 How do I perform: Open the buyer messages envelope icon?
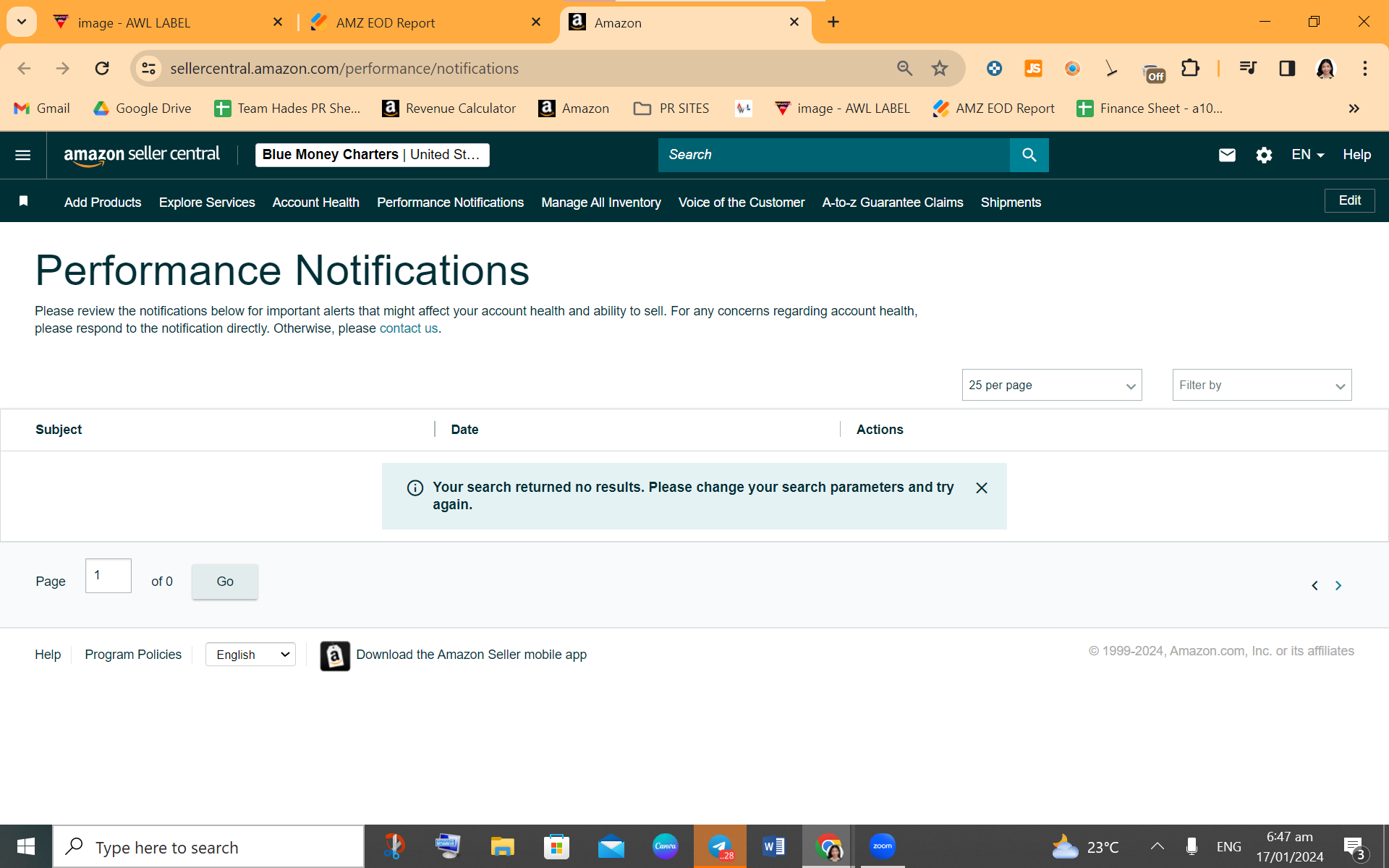point(1227,155)
